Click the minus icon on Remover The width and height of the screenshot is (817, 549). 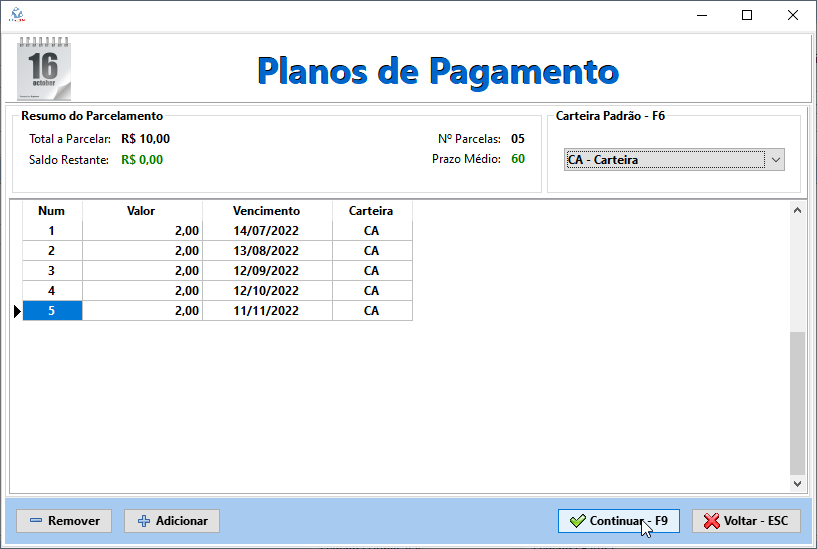pos(36,520)
